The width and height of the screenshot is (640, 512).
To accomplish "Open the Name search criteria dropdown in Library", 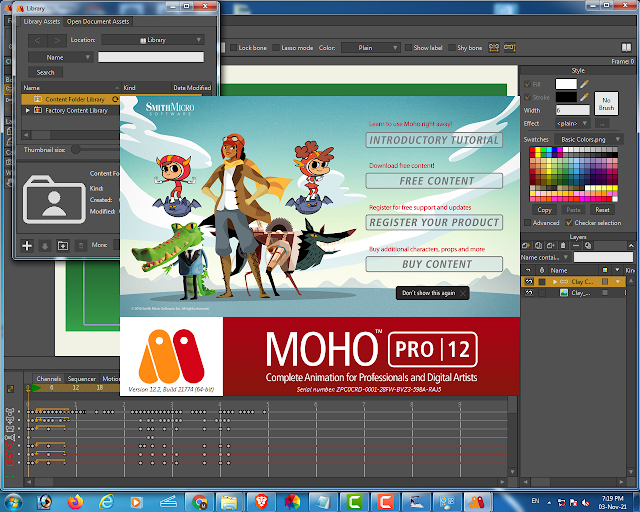I will point(61,57).
